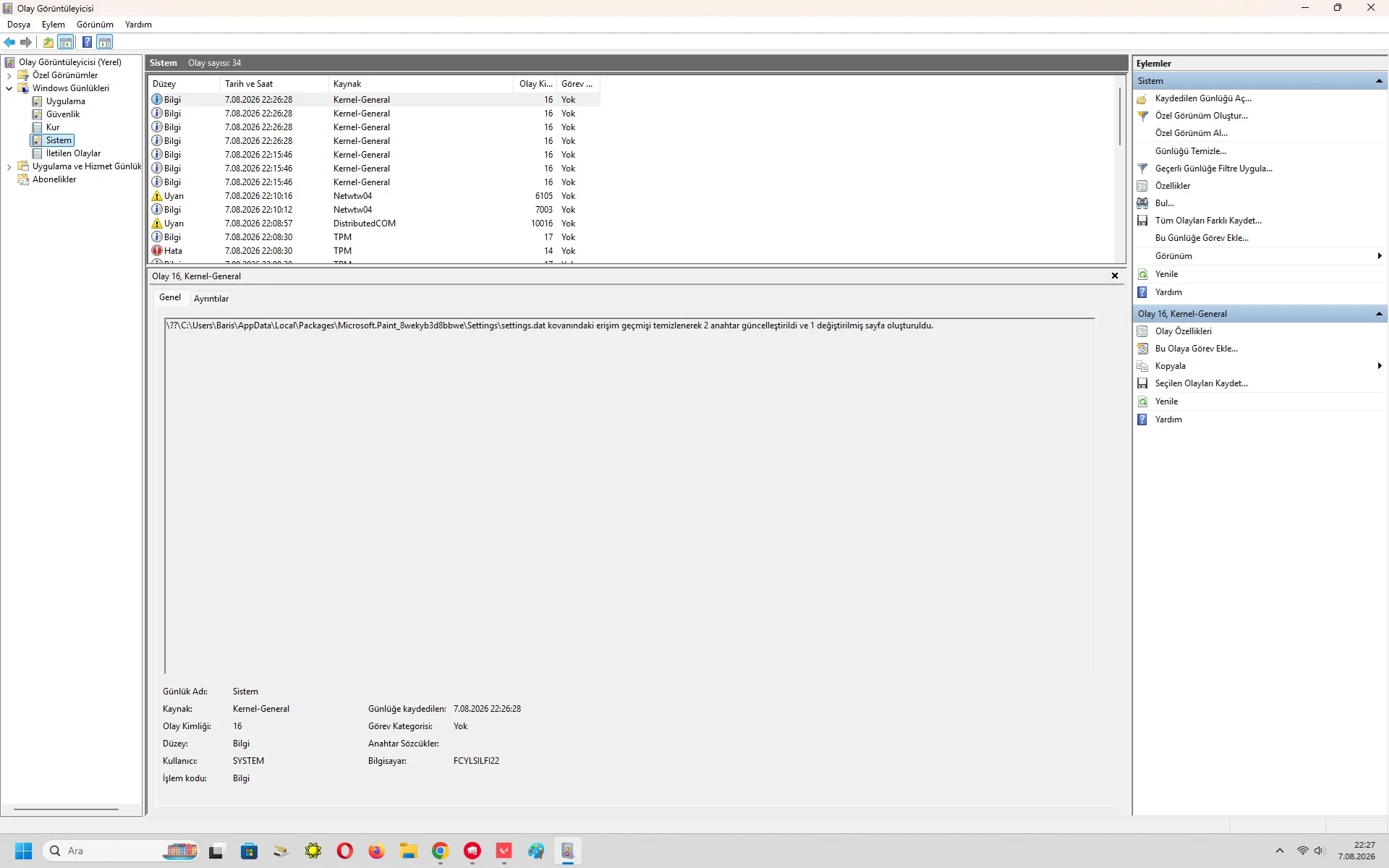Click 'Bu Olaya Görev Ekle...'

(1196, 349)
